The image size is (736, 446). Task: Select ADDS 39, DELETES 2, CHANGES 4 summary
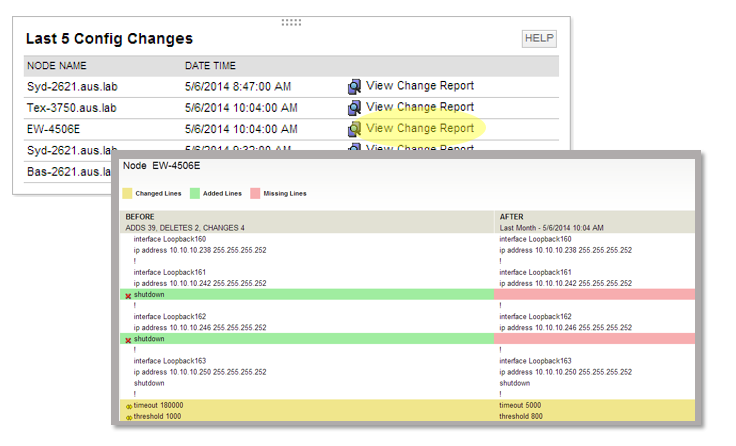click(185, 228)
